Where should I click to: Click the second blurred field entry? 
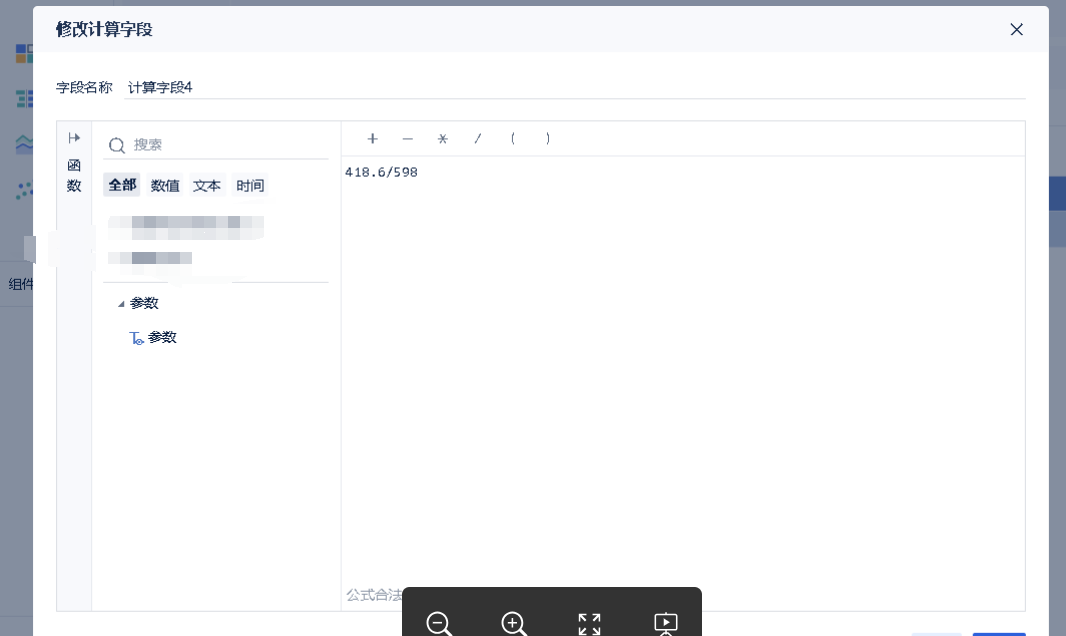150,258
